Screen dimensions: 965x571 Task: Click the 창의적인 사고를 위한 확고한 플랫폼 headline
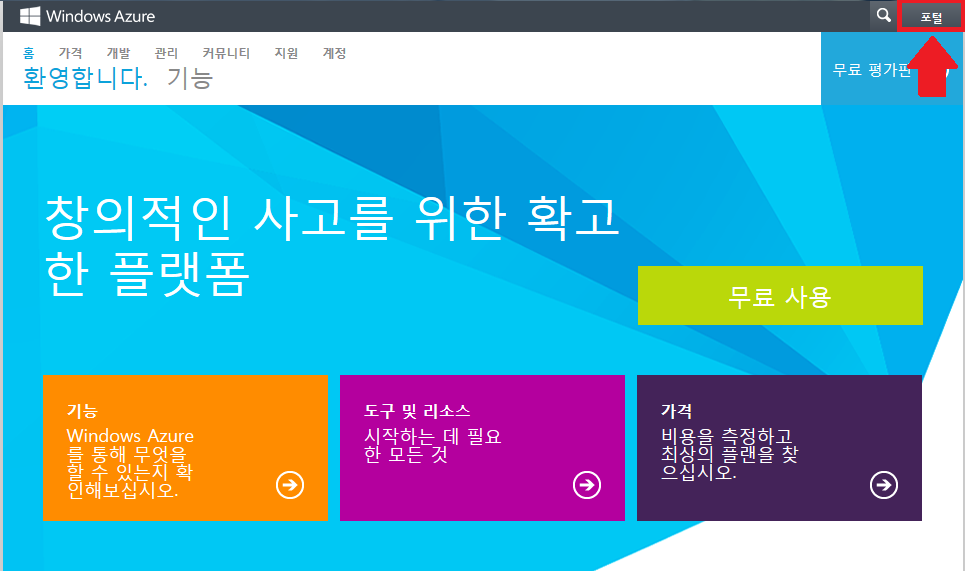point(332,246)
